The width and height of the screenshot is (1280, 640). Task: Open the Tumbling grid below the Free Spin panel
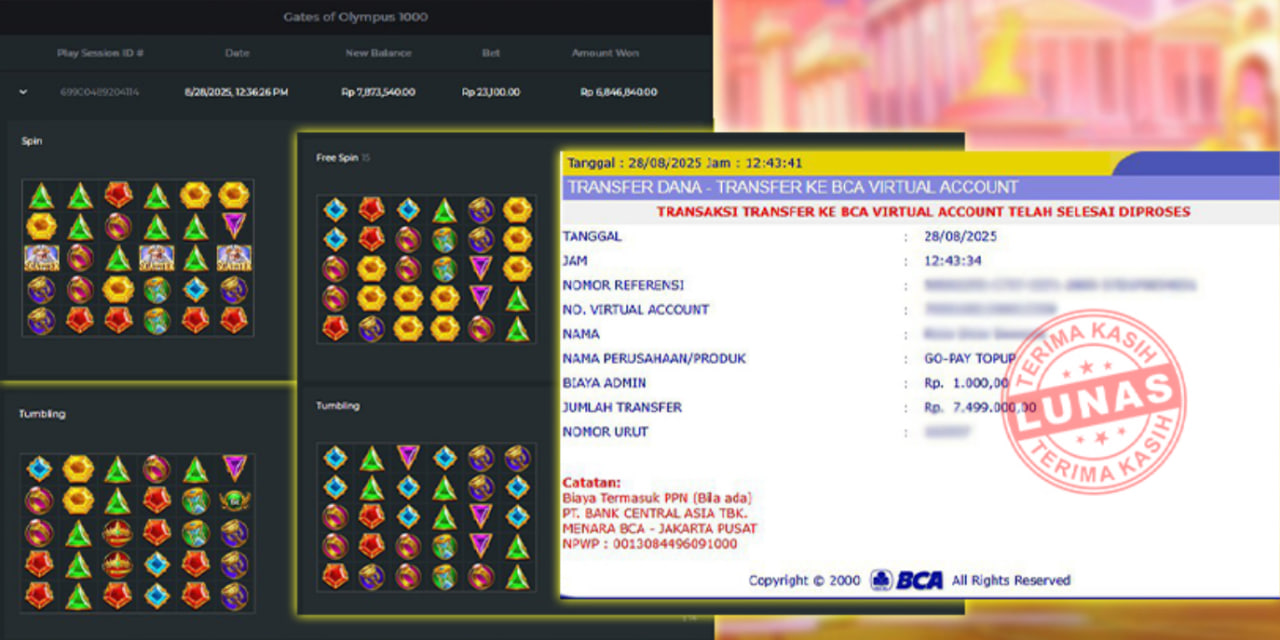pos(426,517)
